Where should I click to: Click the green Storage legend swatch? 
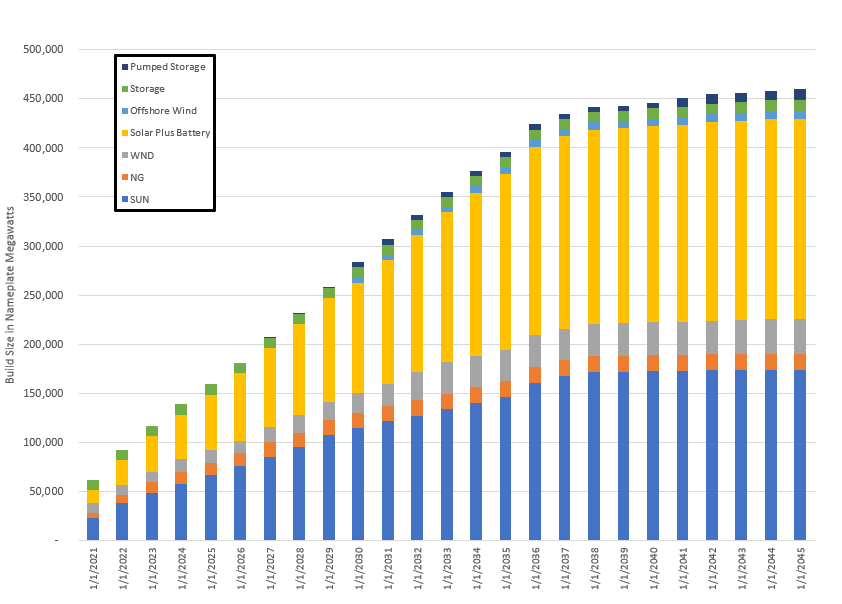click(125, 89)
